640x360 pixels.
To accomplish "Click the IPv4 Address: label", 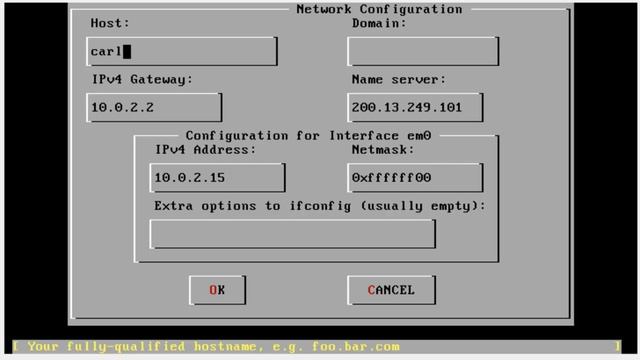I will click(x=205, y=149).
